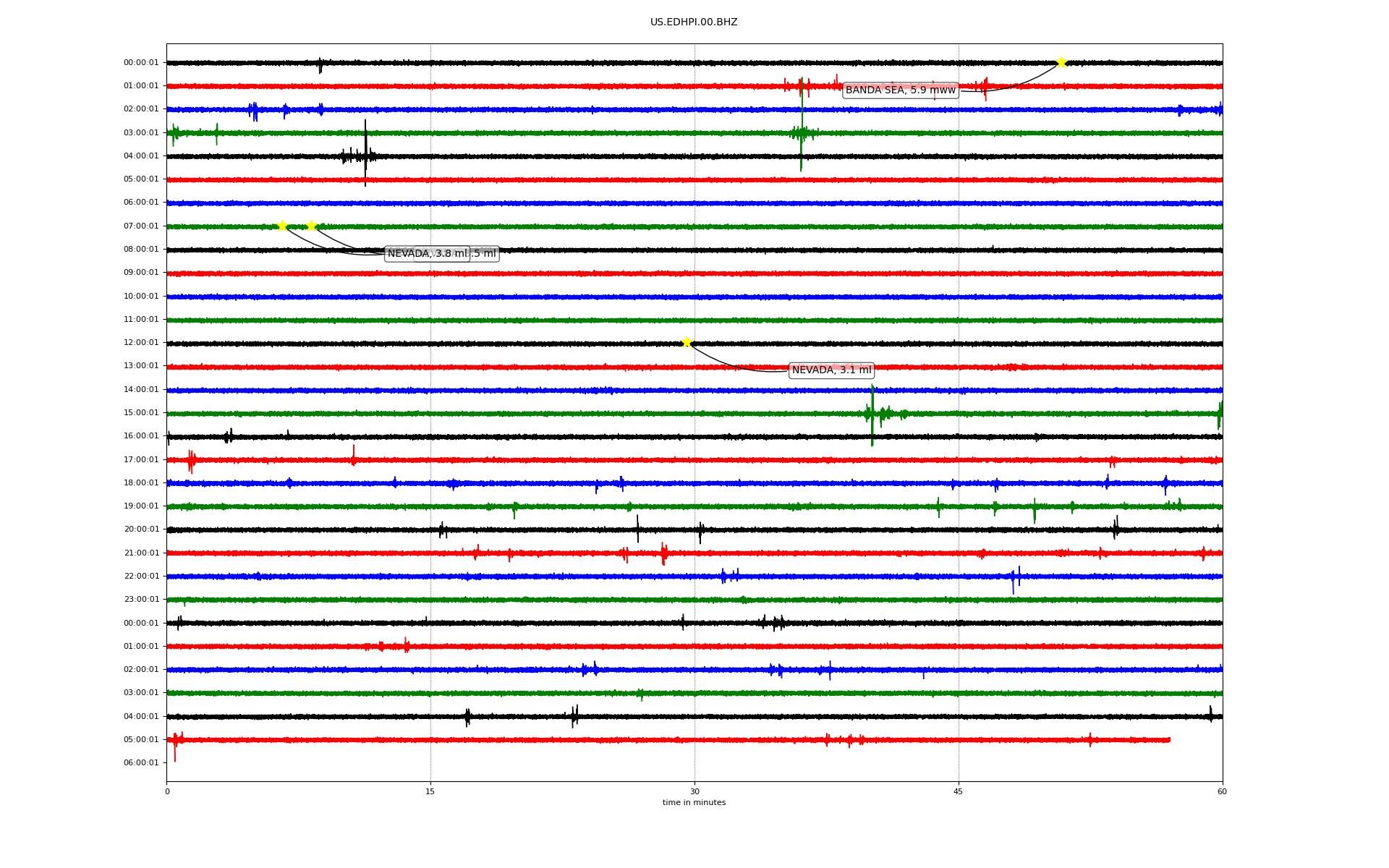Click the NEVADA, 3.8 ml annotation label
The width and height of the screenshot is (1389, 868).
pos(428,254)
